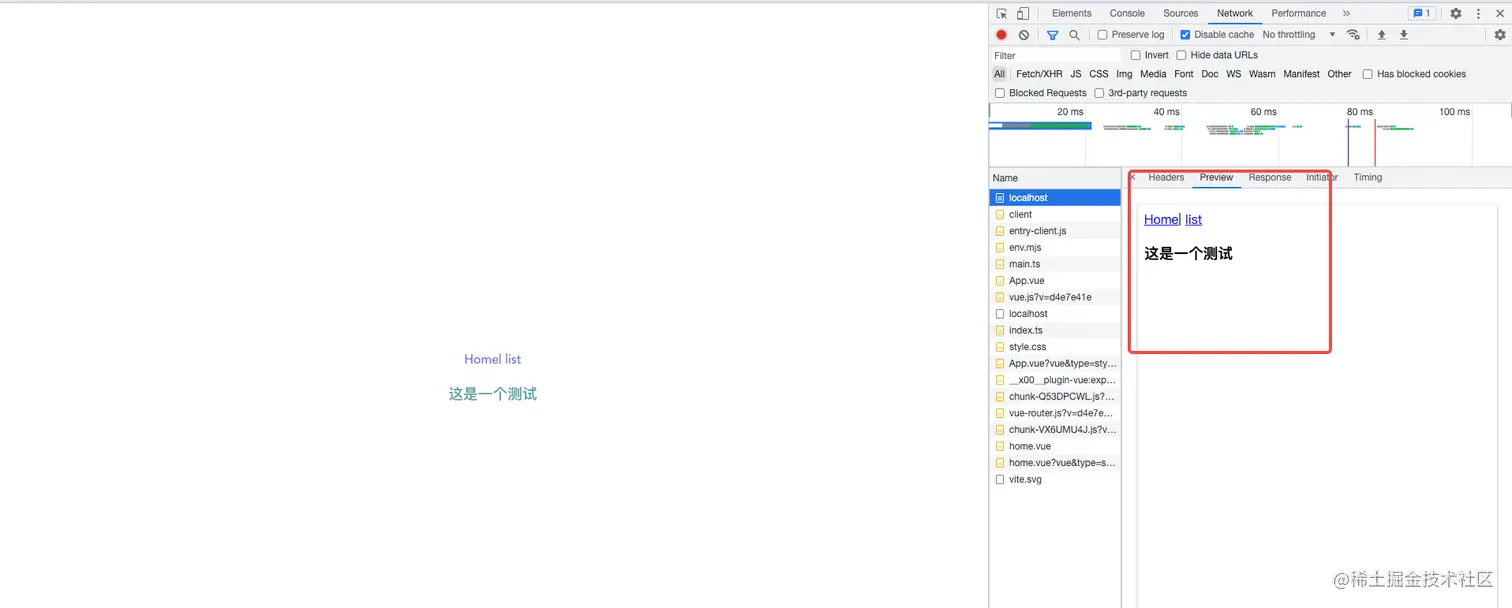Viewport: 1512px width, 608px height.
Task: Select the env.mjs request row
Action: [1055, 247]
